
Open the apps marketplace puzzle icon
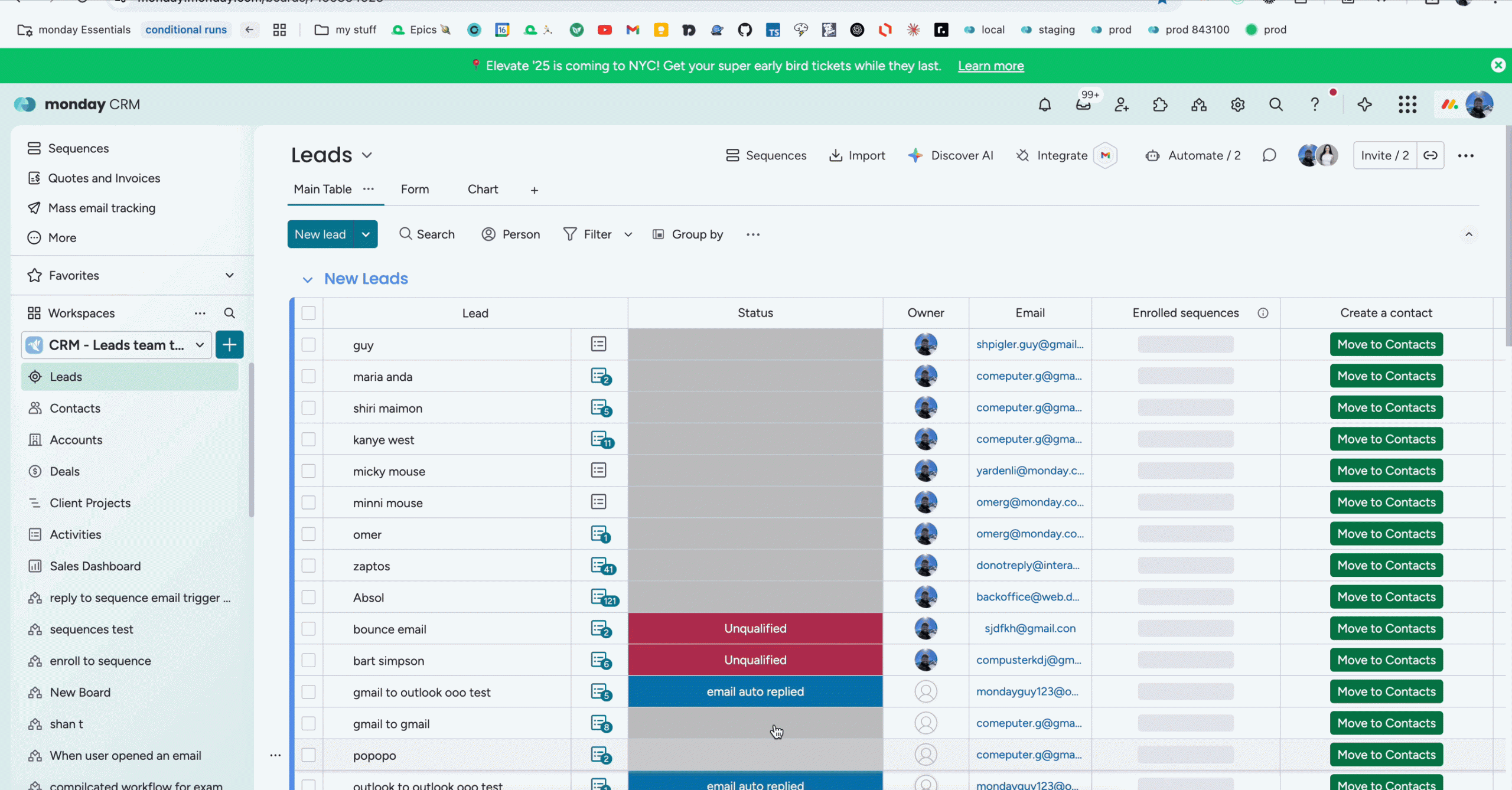pyautogui.click(x=1160, y=105)
